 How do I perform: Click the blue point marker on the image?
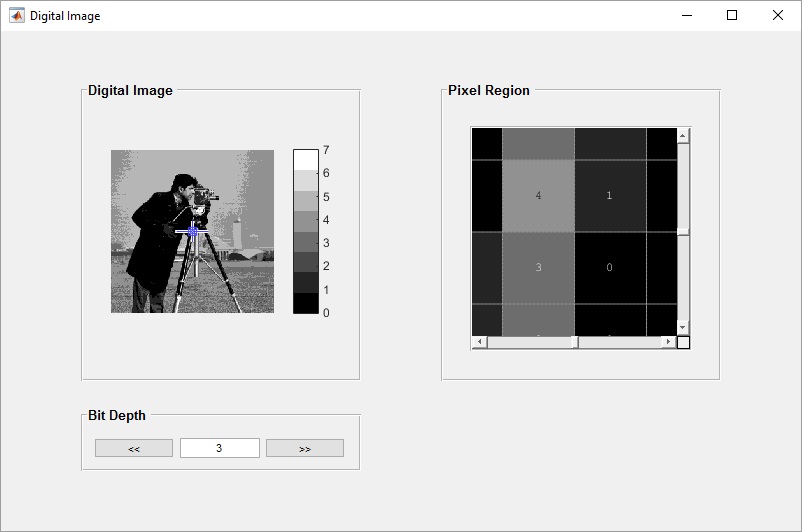(x=193, y=231)
